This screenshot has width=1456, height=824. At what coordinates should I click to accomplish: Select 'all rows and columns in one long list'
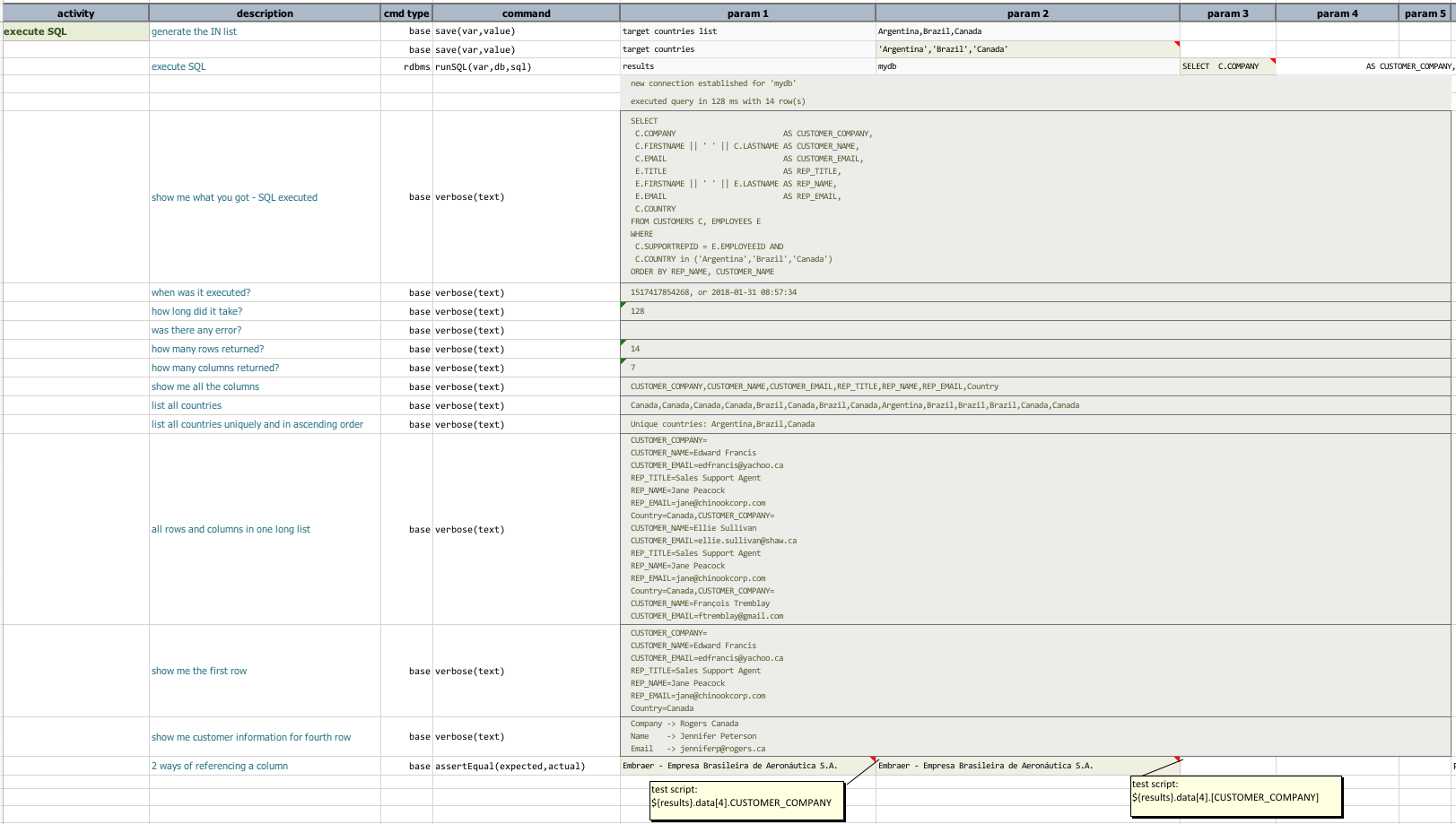tap(265, 529)
